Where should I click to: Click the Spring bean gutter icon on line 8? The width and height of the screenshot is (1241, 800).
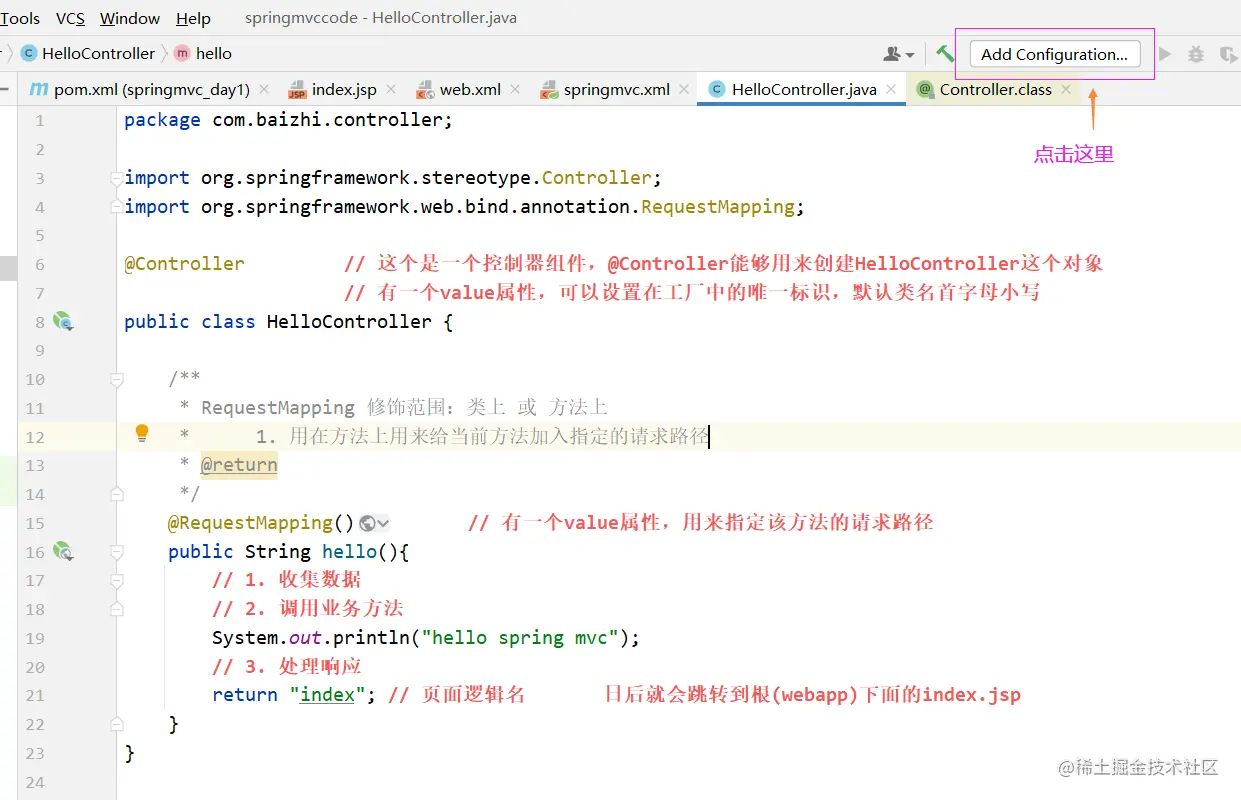pos(63,322)
